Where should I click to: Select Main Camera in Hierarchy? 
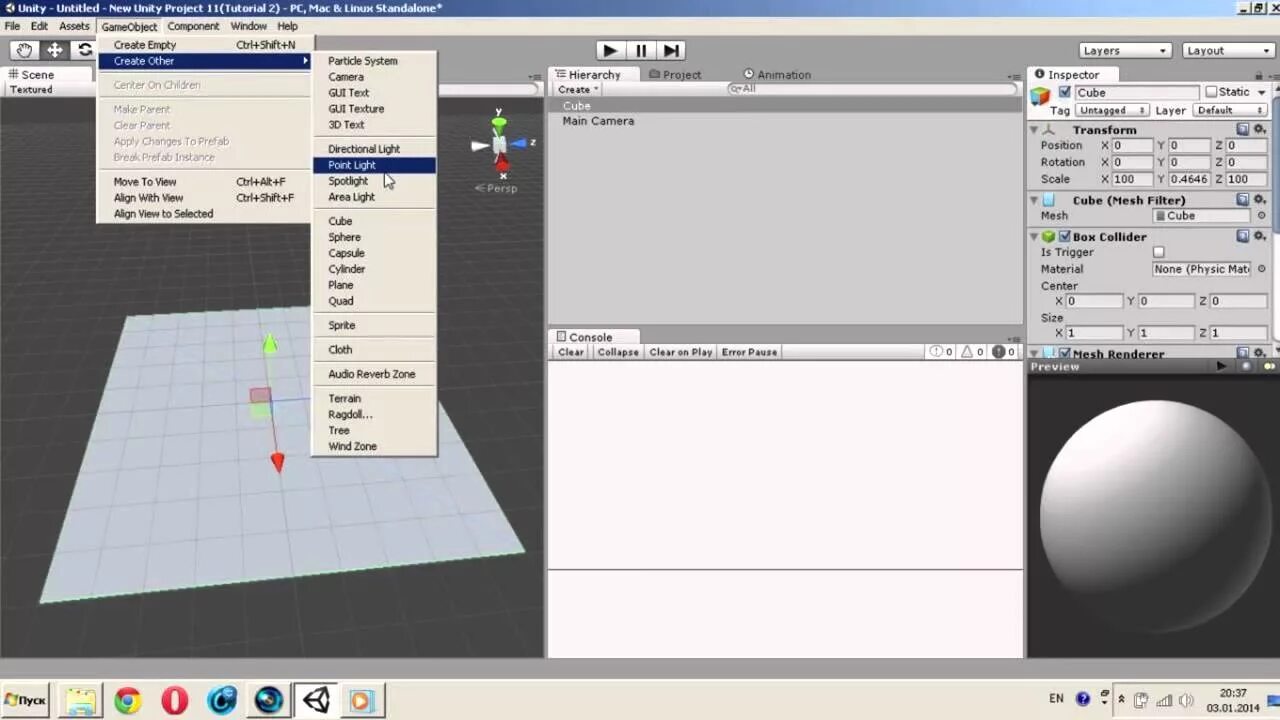[x=598, y=121]
